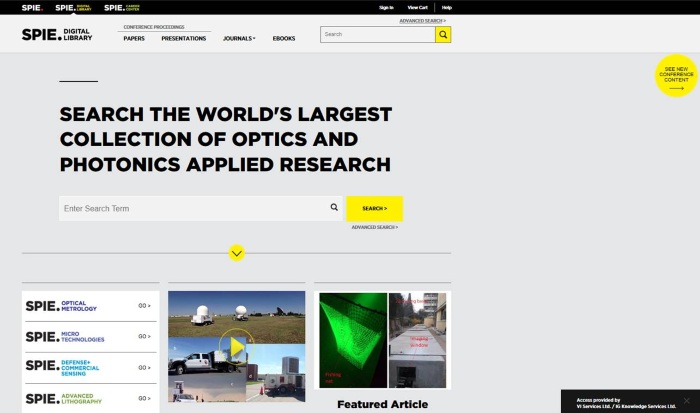
Task: Open SPIE home logo in top black bar
Action: click(32, 8)
